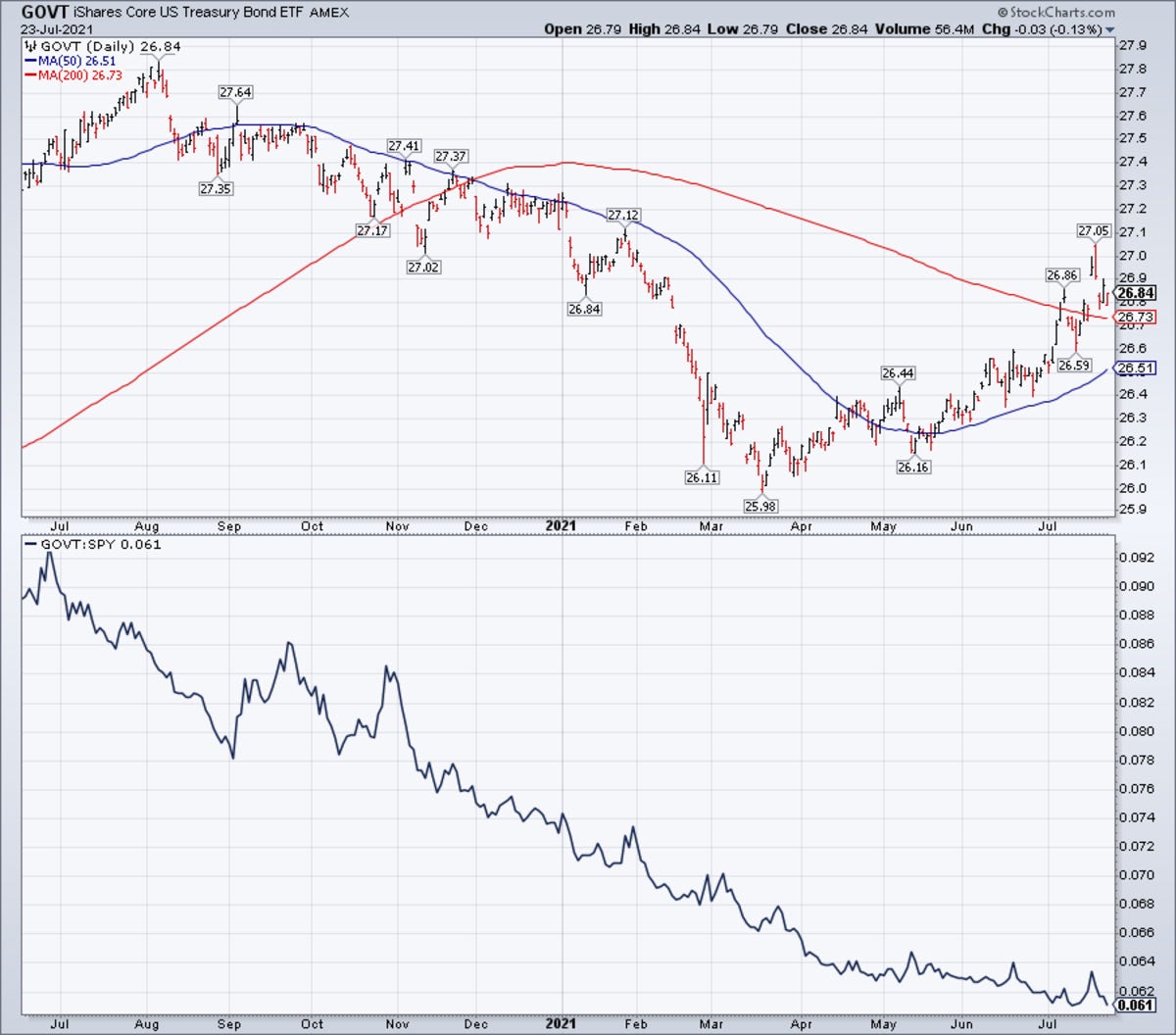The image size is (1176, 1035).
Task: Click the 27.37 price annotation
Action: (451, 156)
